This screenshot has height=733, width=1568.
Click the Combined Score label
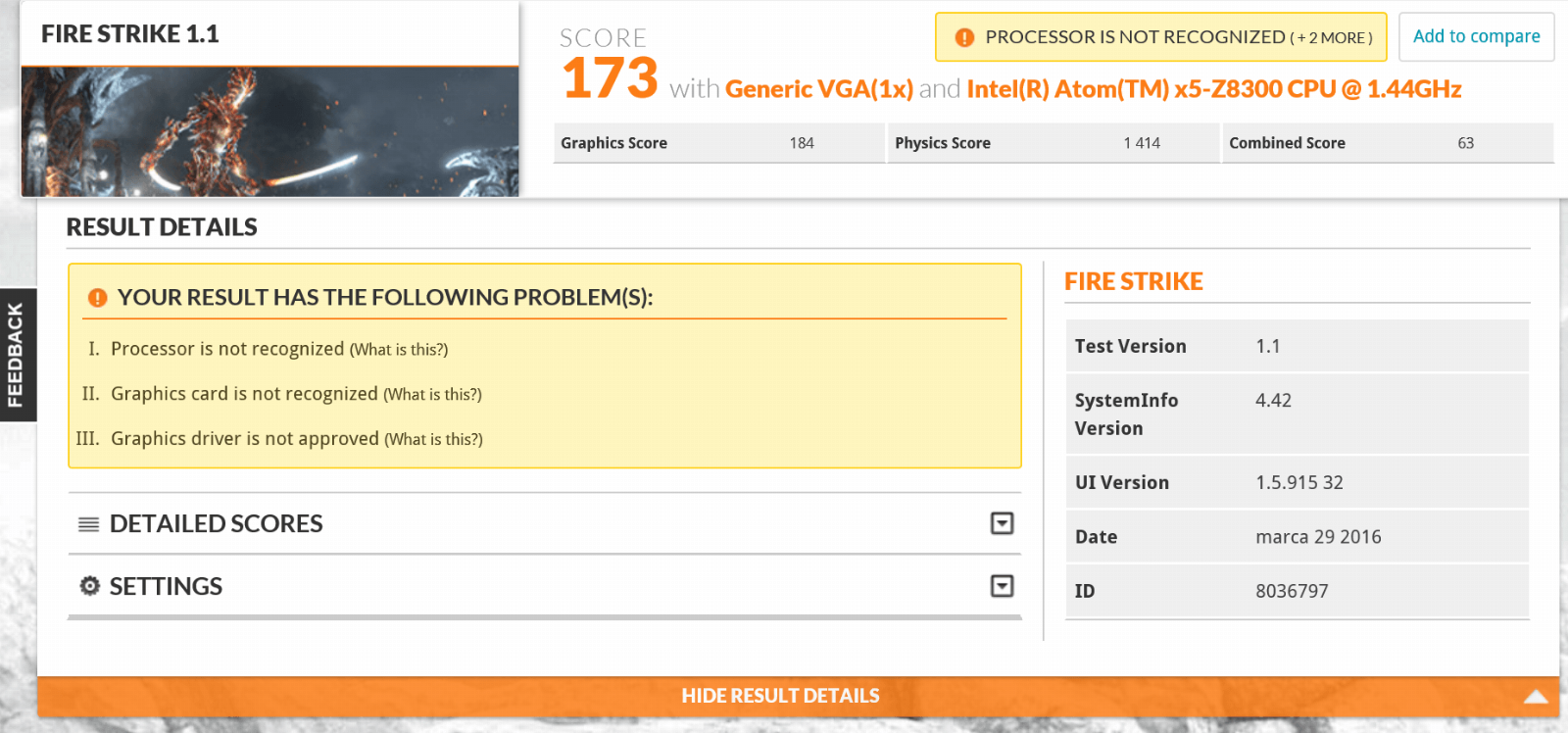point(1287,143)
